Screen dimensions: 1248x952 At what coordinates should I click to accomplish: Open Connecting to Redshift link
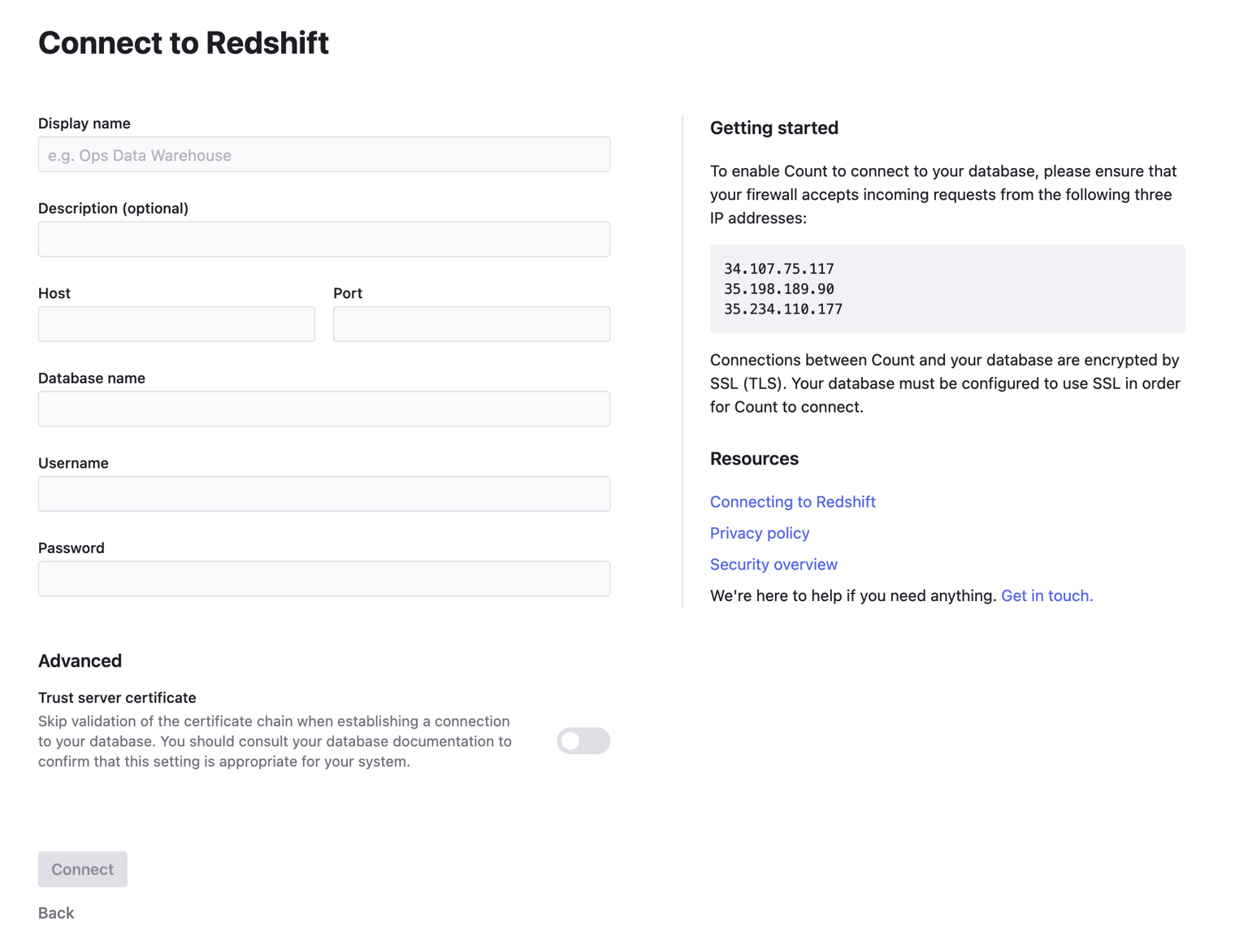(x=793, y=502)
